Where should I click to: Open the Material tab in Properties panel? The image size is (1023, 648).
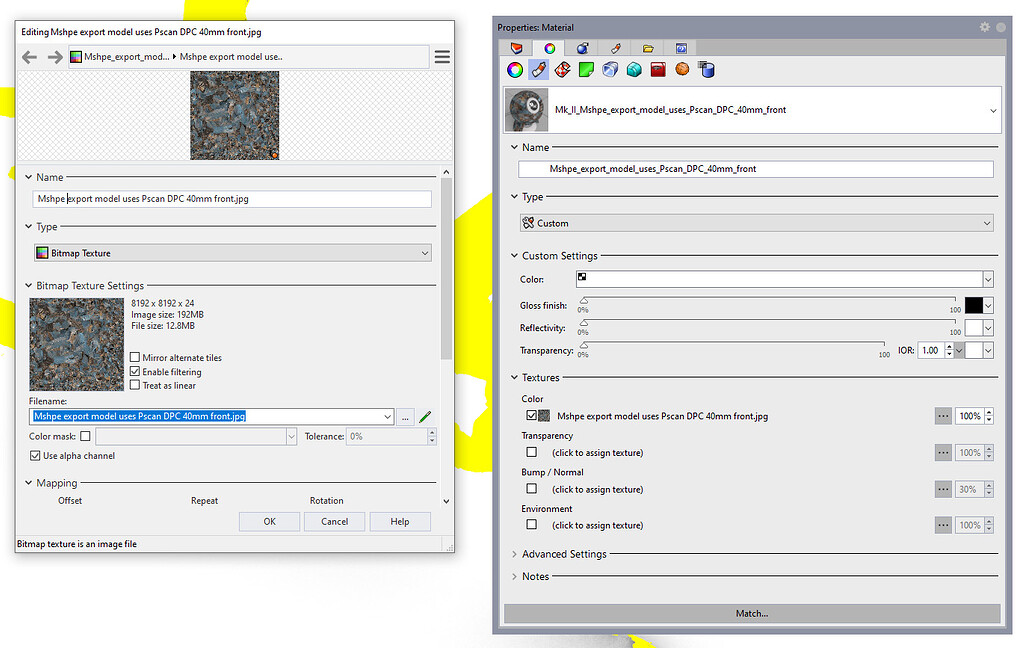pos(549,48)
